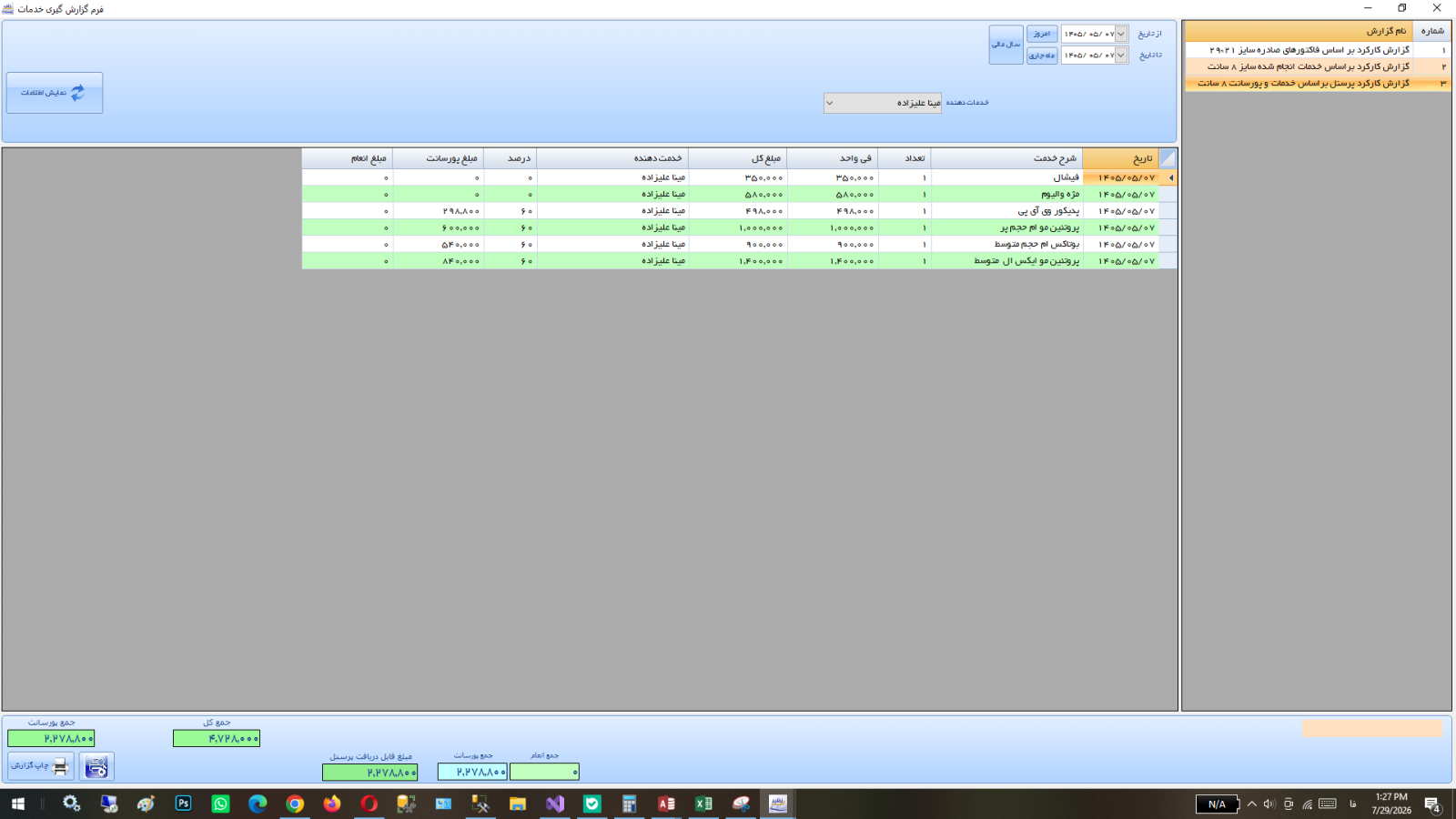Viewport: 1456px width, 819px height.
Task: Open the Calculator taskbar icon
Action: click(629, 804)
